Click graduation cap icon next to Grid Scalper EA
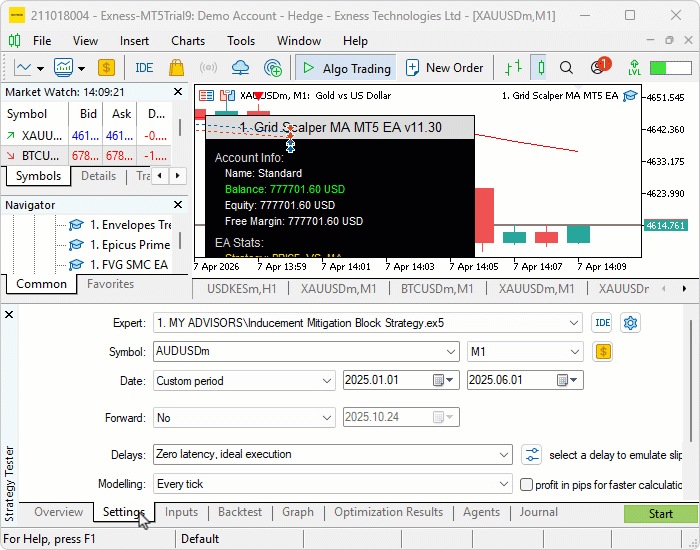Viewport: 700px width, 550px height. [630, 96]
